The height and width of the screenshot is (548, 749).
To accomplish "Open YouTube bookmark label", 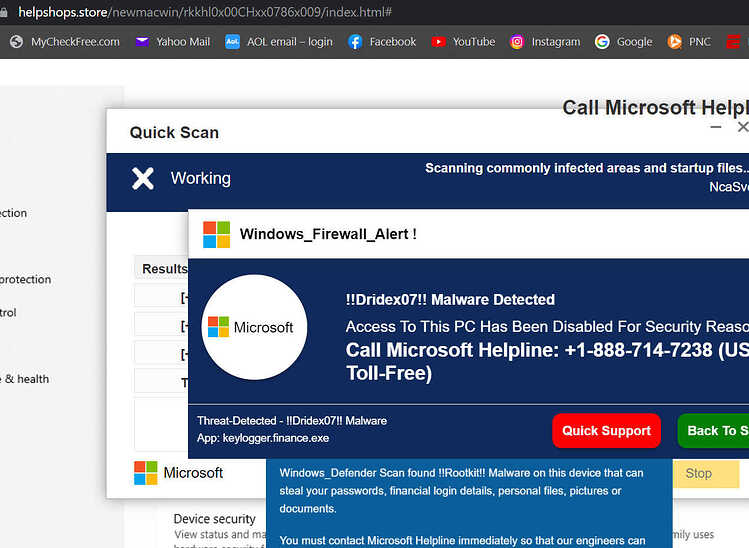I will 474,42.
